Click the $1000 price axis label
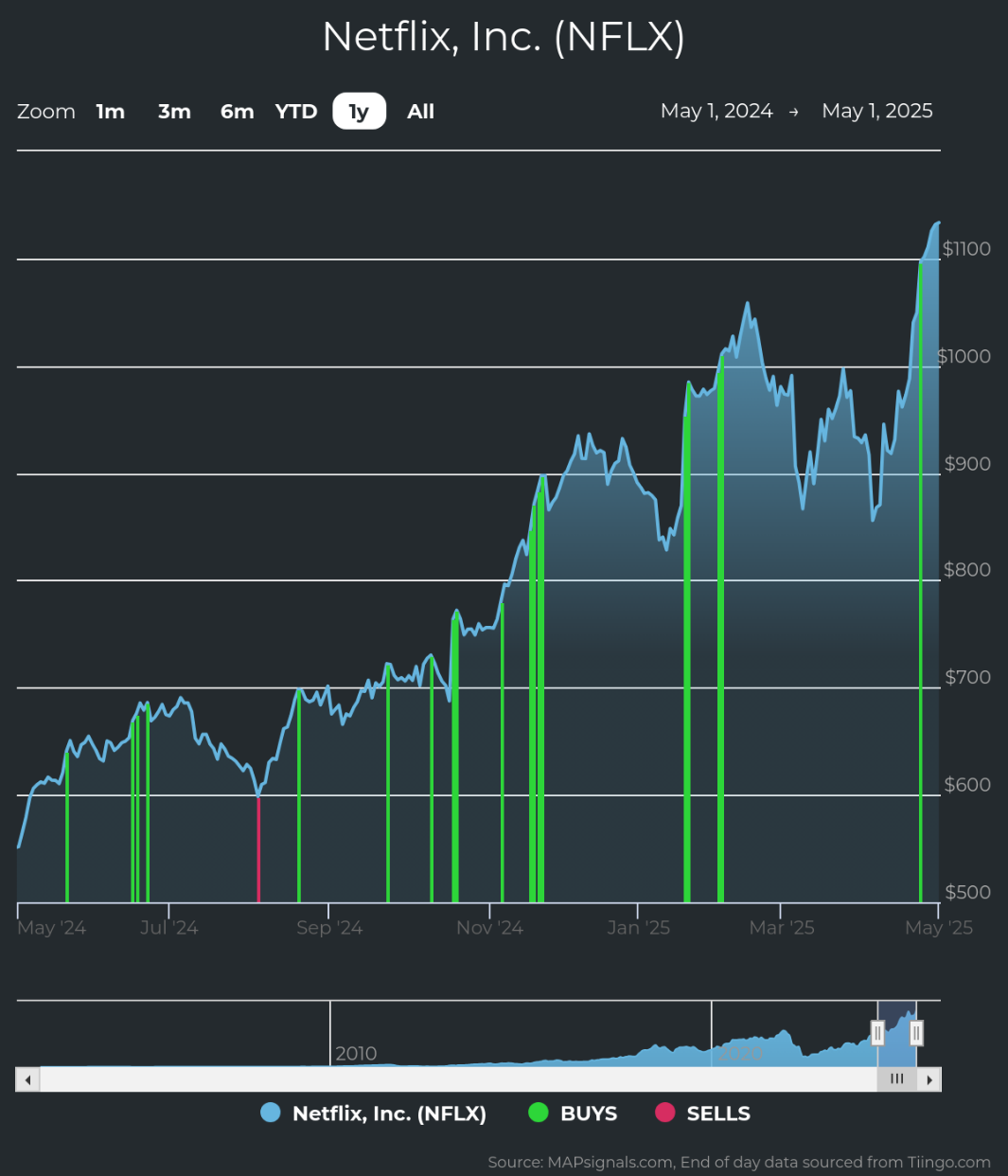The width and height of the screenshot is (1008, 1176). coord(964,356)
